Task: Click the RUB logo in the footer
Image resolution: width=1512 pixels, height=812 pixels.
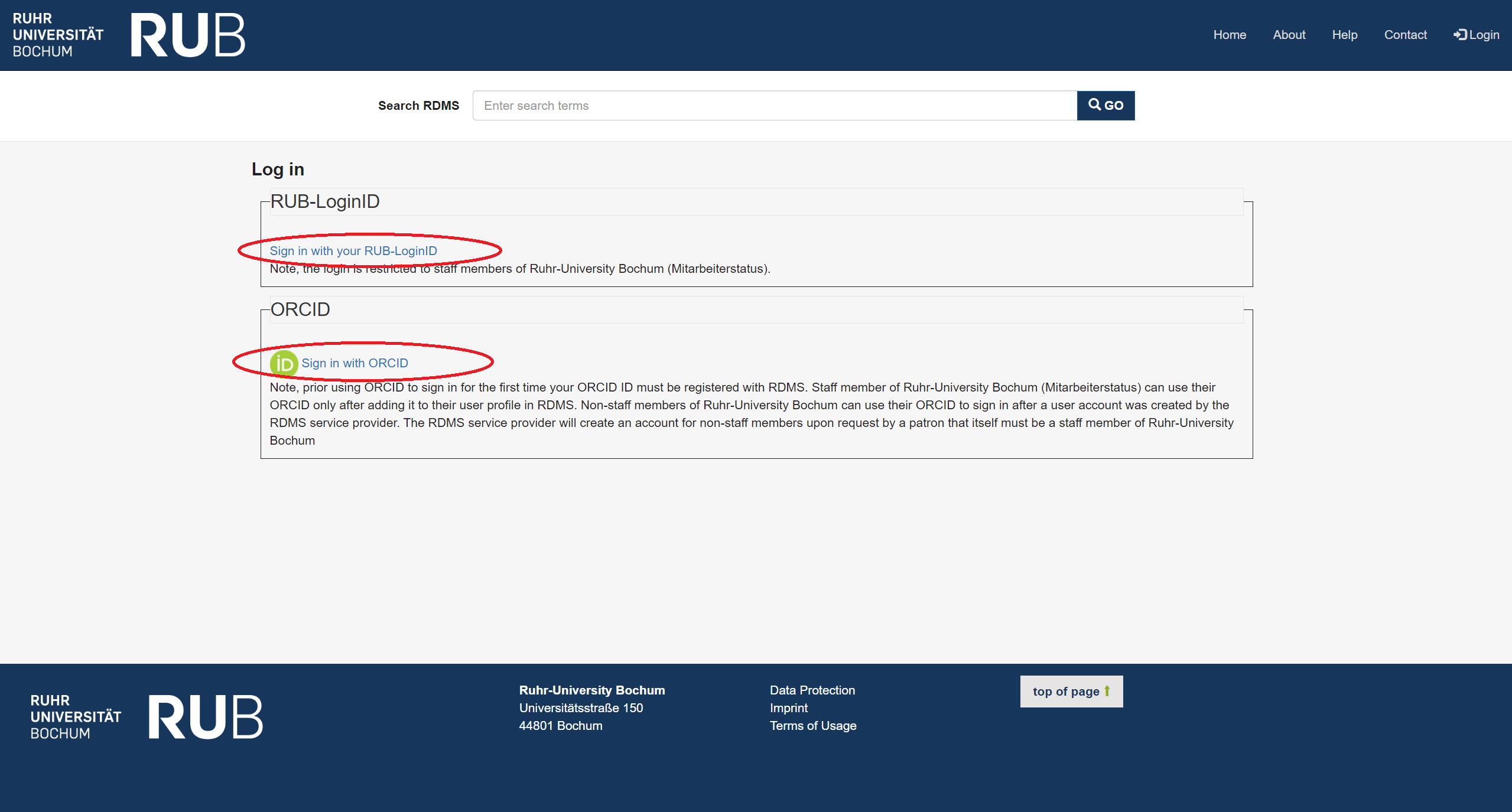Action: tap(205, 716)
